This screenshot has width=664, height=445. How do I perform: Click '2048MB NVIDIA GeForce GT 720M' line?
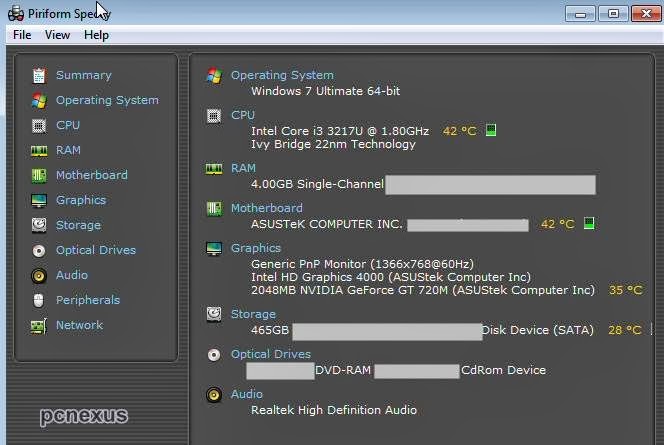pyautogui.click(x=423, y=290)
